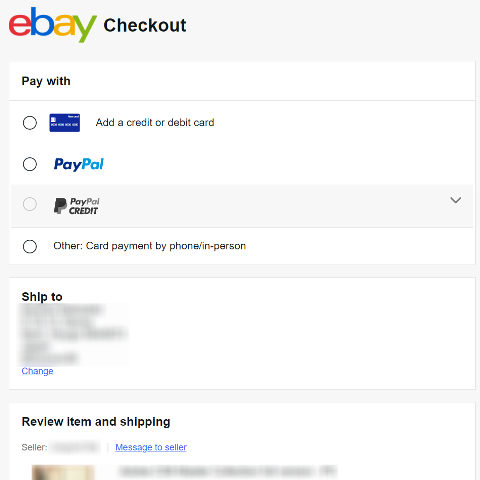
Task: Click the Review item and shipping heading
Action: tap(96, 422)
